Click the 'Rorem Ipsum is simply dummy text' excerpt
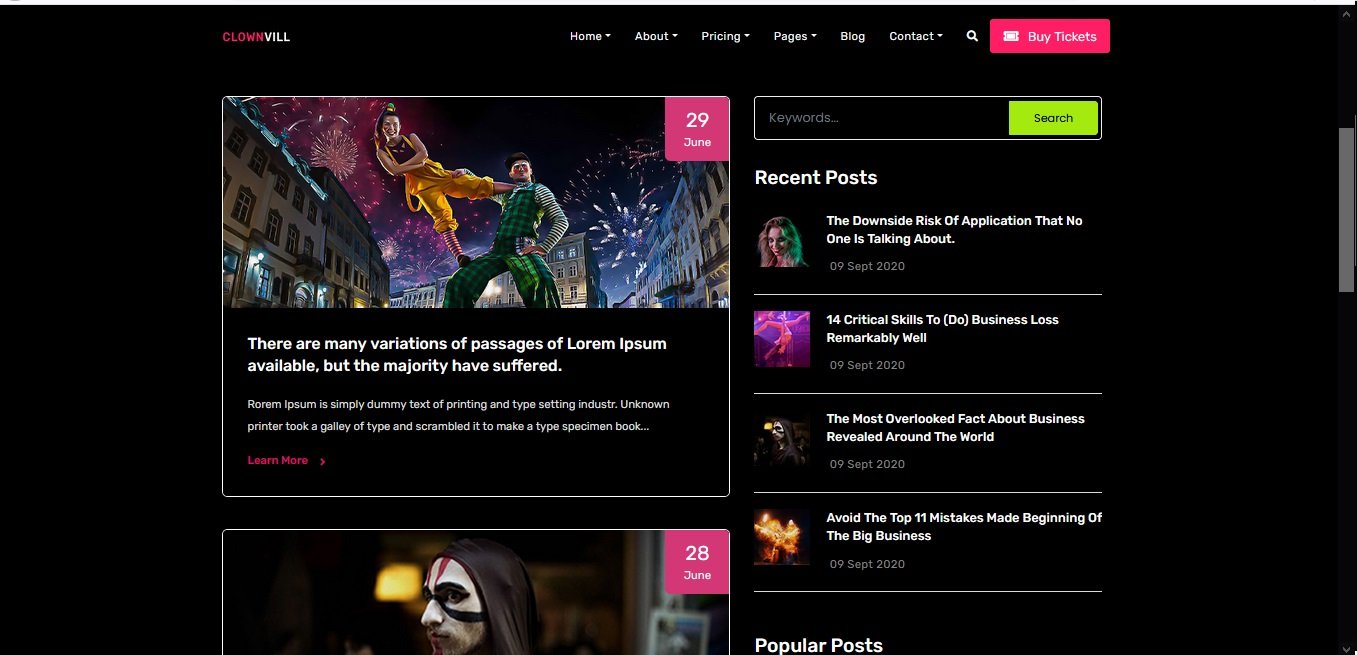The width and height of the screenshot is (1357, 655). pyautogui.click(x=458, y=415)
